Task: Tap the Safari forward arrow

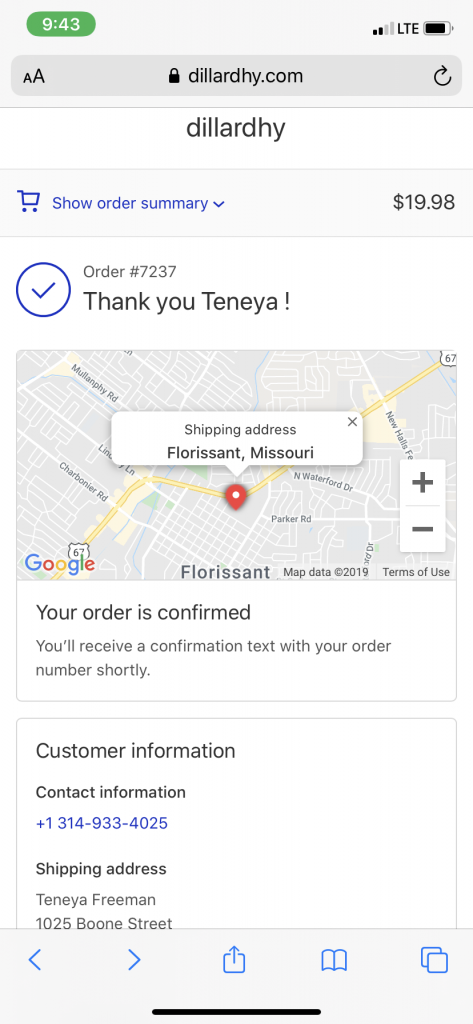Action: (x=134, y=959)
